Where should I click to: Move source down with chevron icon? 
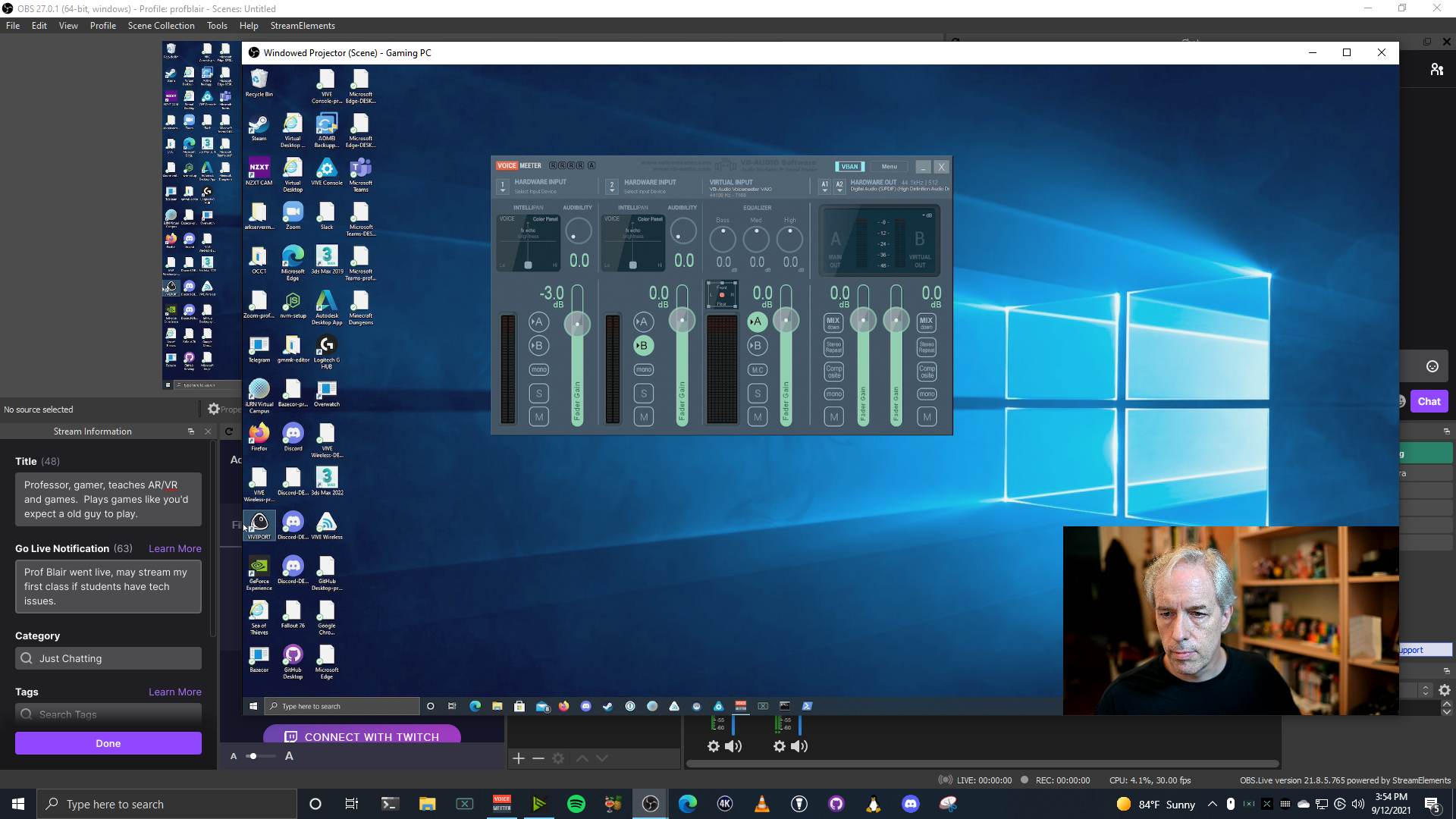[602, 758]
